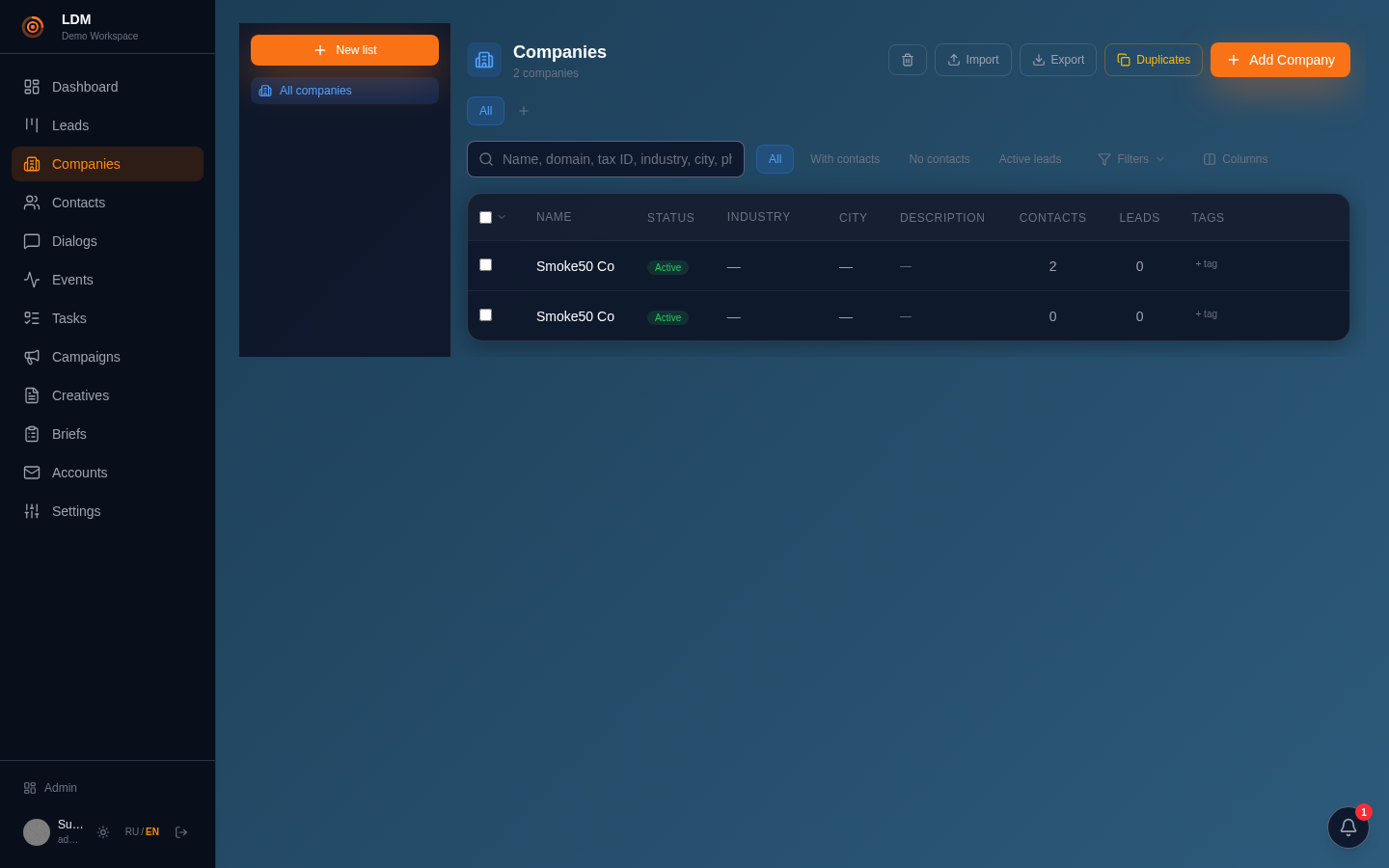The image size is (1389, 868).
Task: Go to Leads in the sidebar
Action: click(x=107, y=125)
